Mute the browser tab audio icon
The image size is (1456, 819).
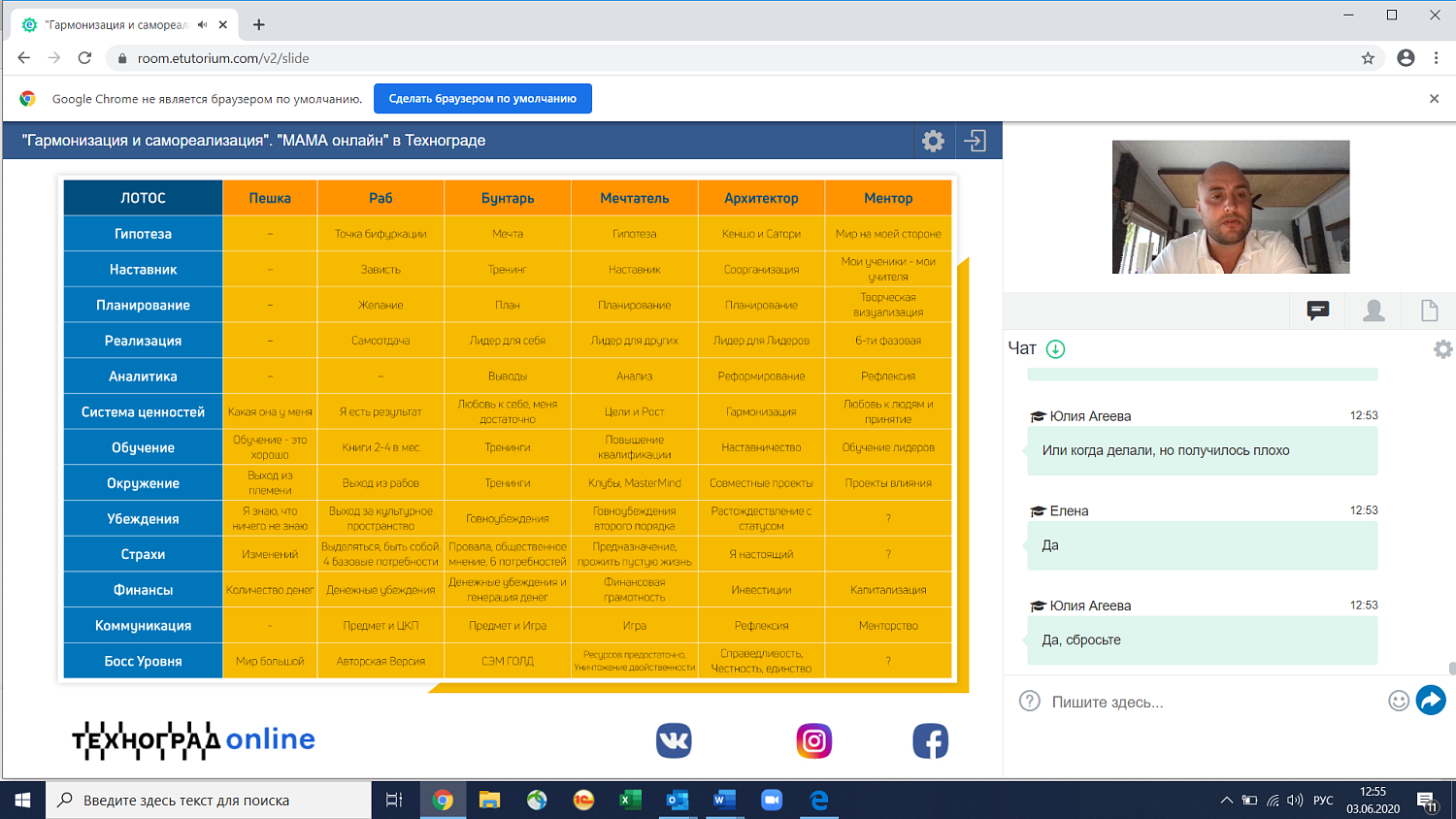point(202,25)
